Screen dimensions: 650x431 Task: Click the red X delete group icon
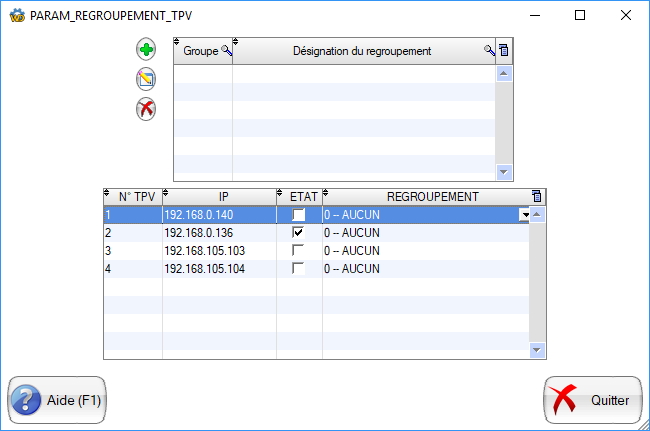[x=146, y=109]
